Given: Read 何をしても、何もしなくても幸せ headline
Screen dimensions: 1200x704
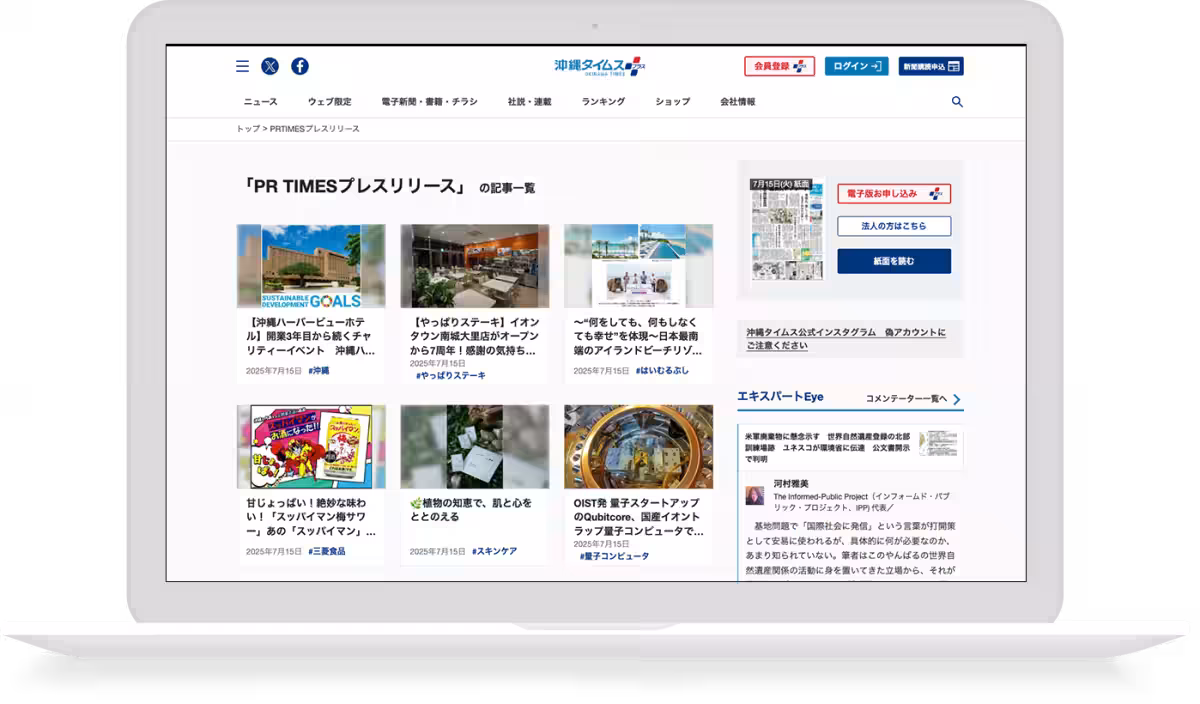Looking at the screenshot, I should pos(639,337).
